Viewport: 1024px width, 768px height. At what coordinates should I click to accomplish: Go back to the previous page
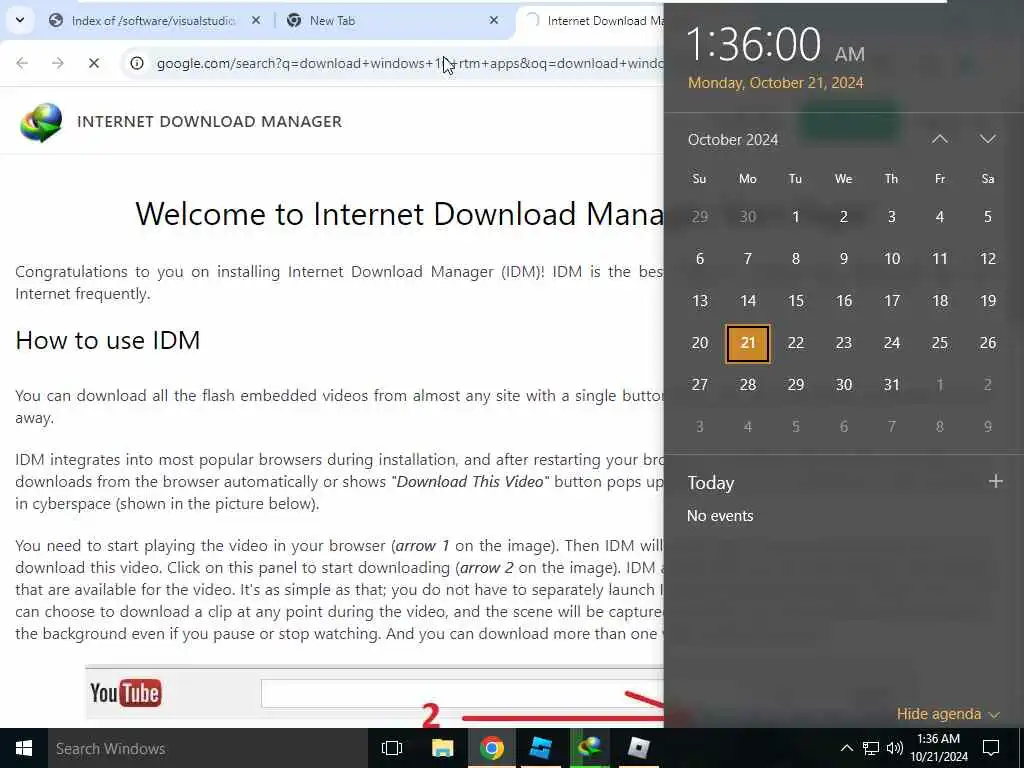point(22,63)
